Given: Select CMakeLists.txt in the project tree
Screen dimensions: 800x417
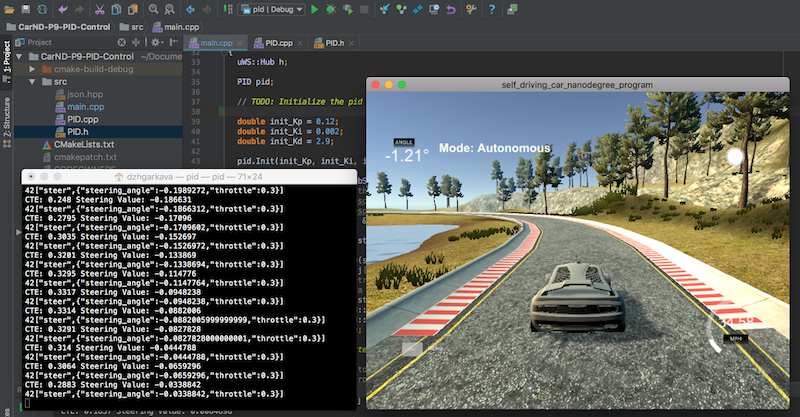Looking at the screenshot, I should (78, 144).
